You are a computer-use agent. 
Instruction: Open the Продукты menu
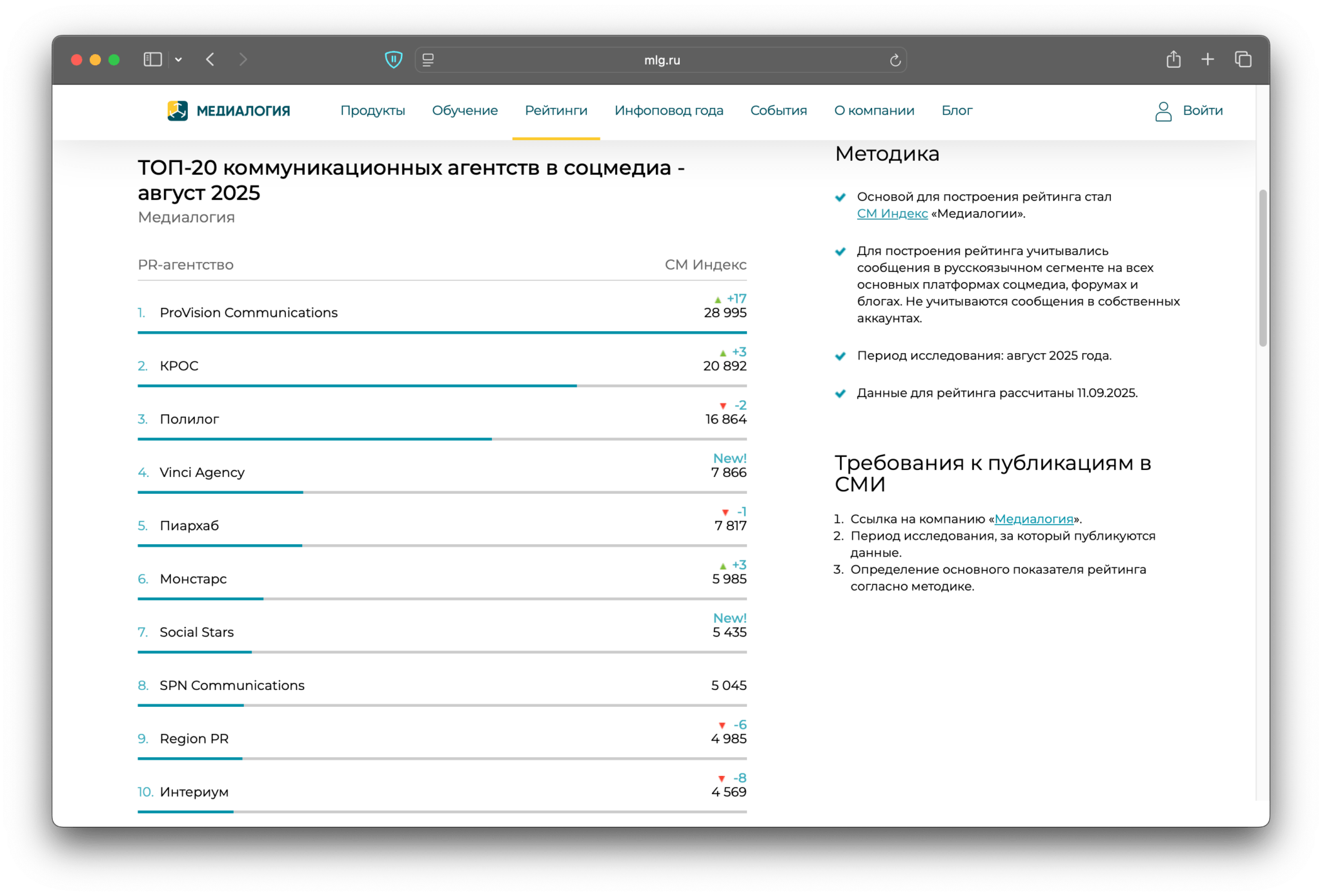372,110
